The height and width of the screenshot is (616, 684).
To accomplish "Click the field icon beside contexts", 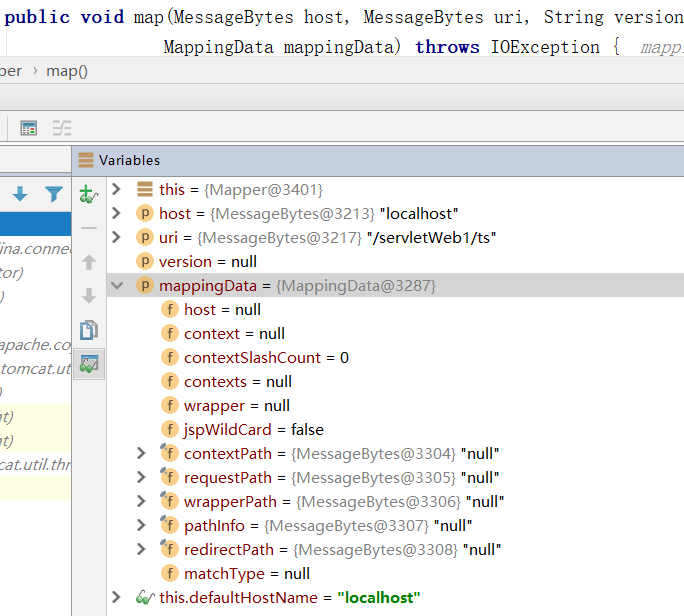I will coord(170,382).
